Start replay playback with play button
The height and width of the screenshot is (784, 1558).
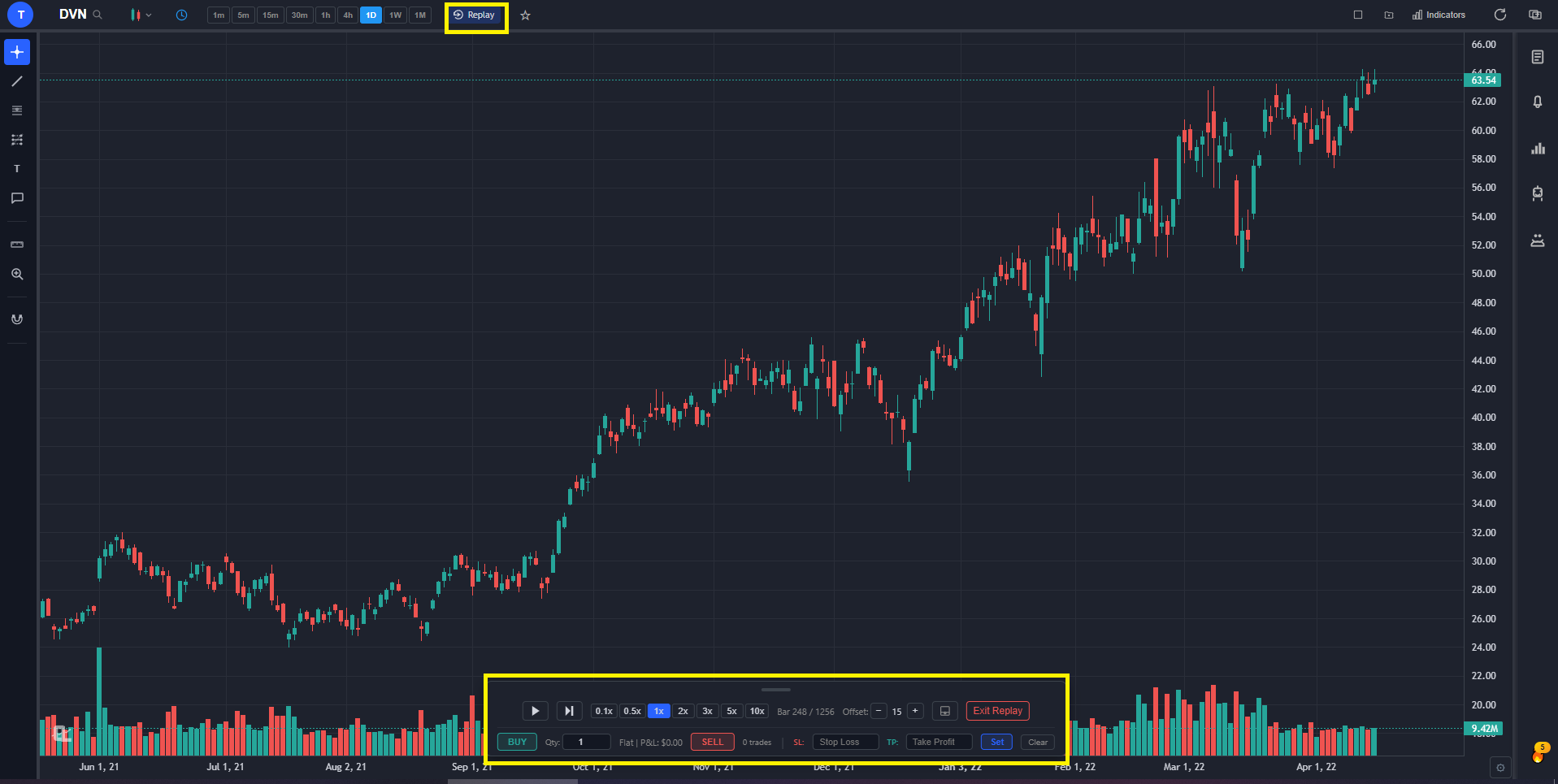[535, 711]
